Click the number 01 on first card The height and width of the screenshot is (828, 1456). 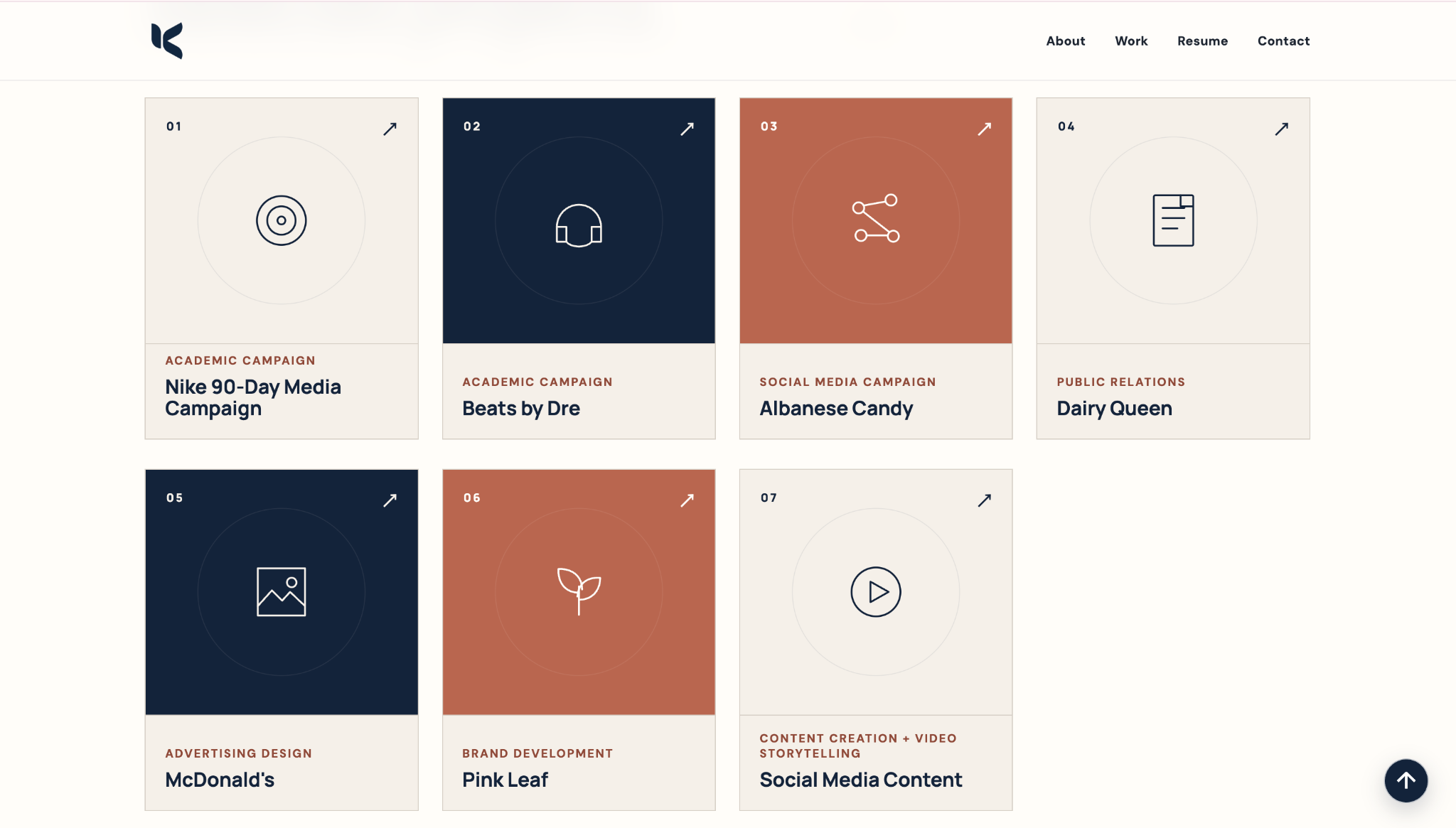(x=174, y=127)
